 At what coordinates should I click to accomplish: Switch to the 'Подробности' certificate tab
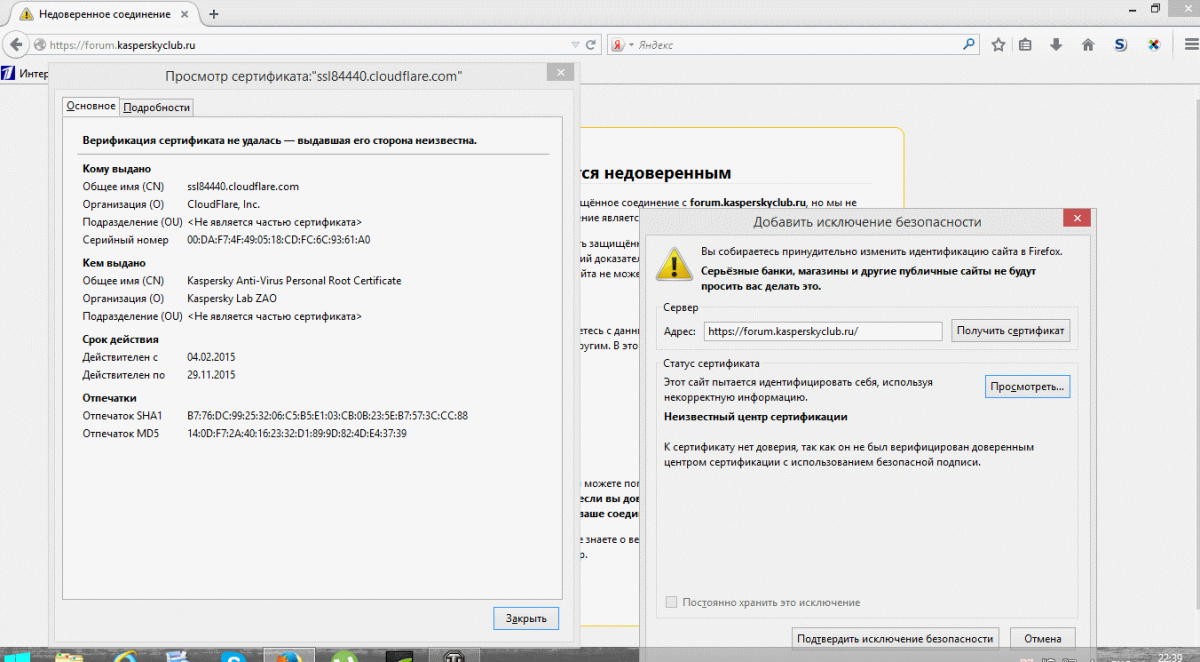click(157, 107)
